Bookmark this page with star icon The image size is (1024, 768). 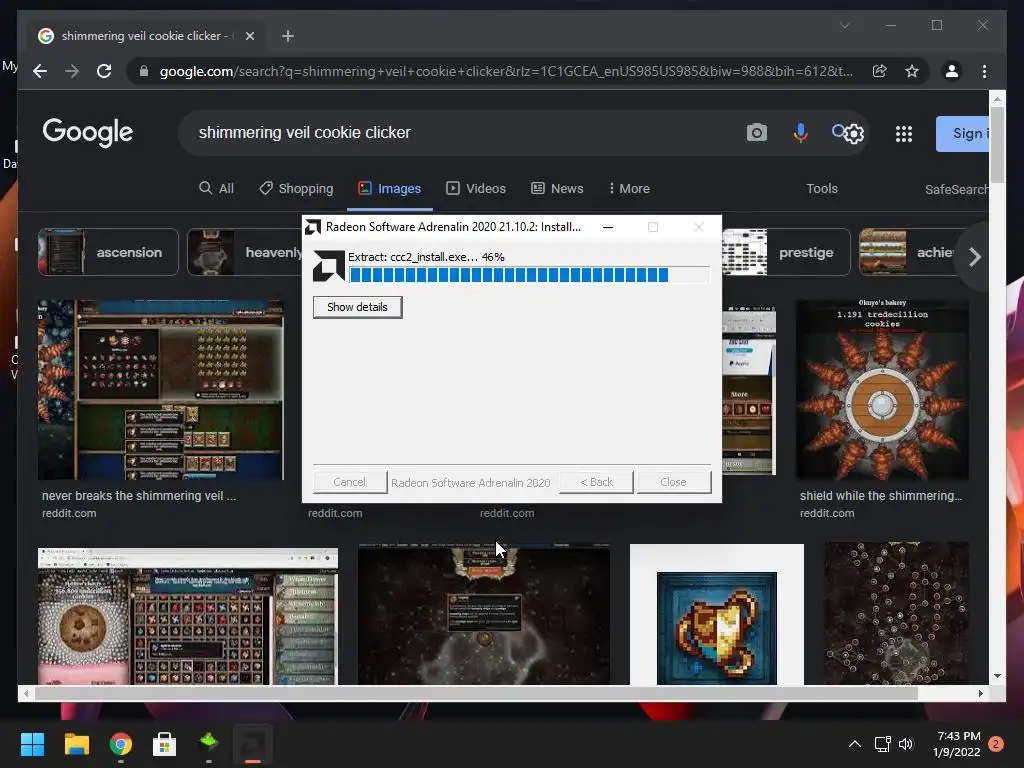[x=912, y=71]
